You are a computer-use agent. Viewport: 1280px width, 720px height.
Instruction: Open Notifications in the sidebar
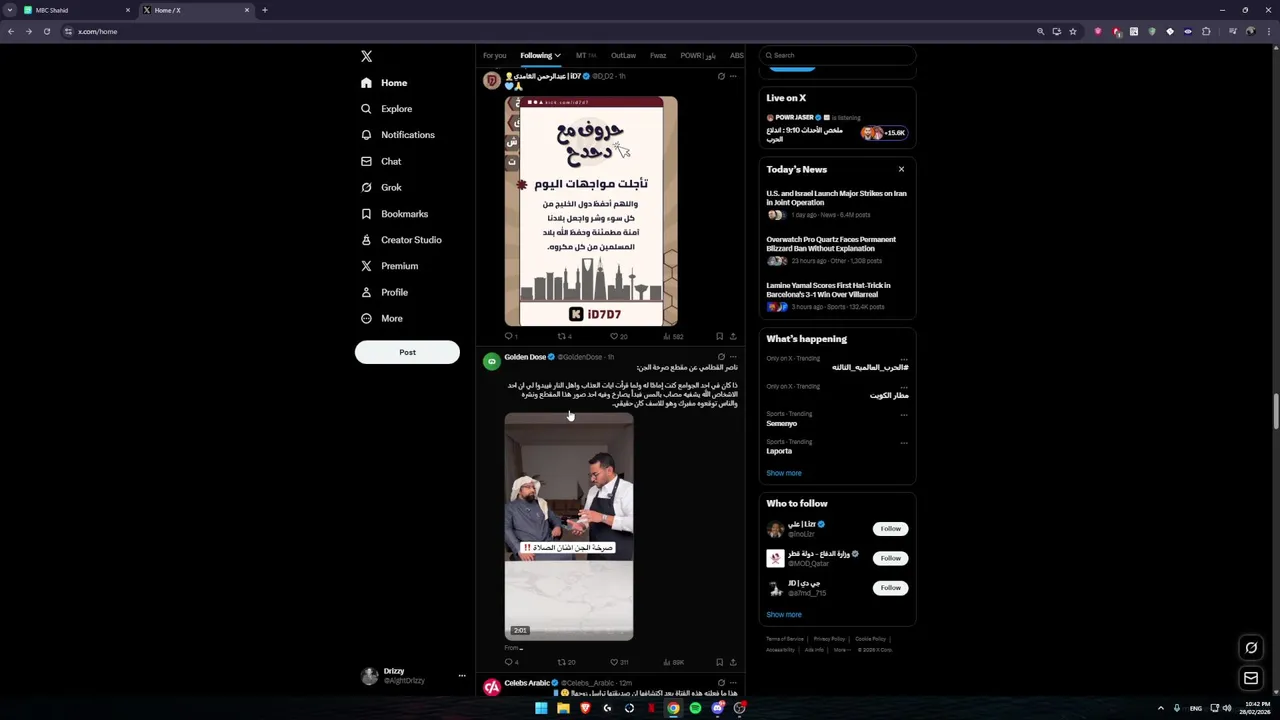tap(397, 135)
